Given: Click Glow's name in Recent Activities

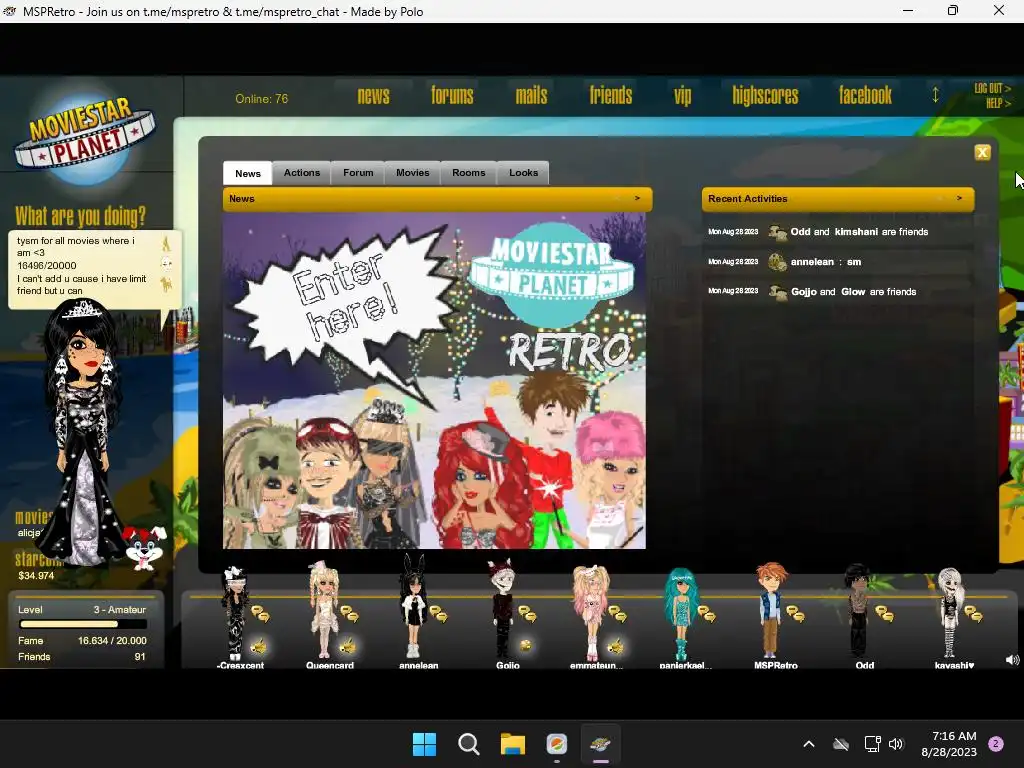Looking at the screenshot, I should tap(853, 292).
